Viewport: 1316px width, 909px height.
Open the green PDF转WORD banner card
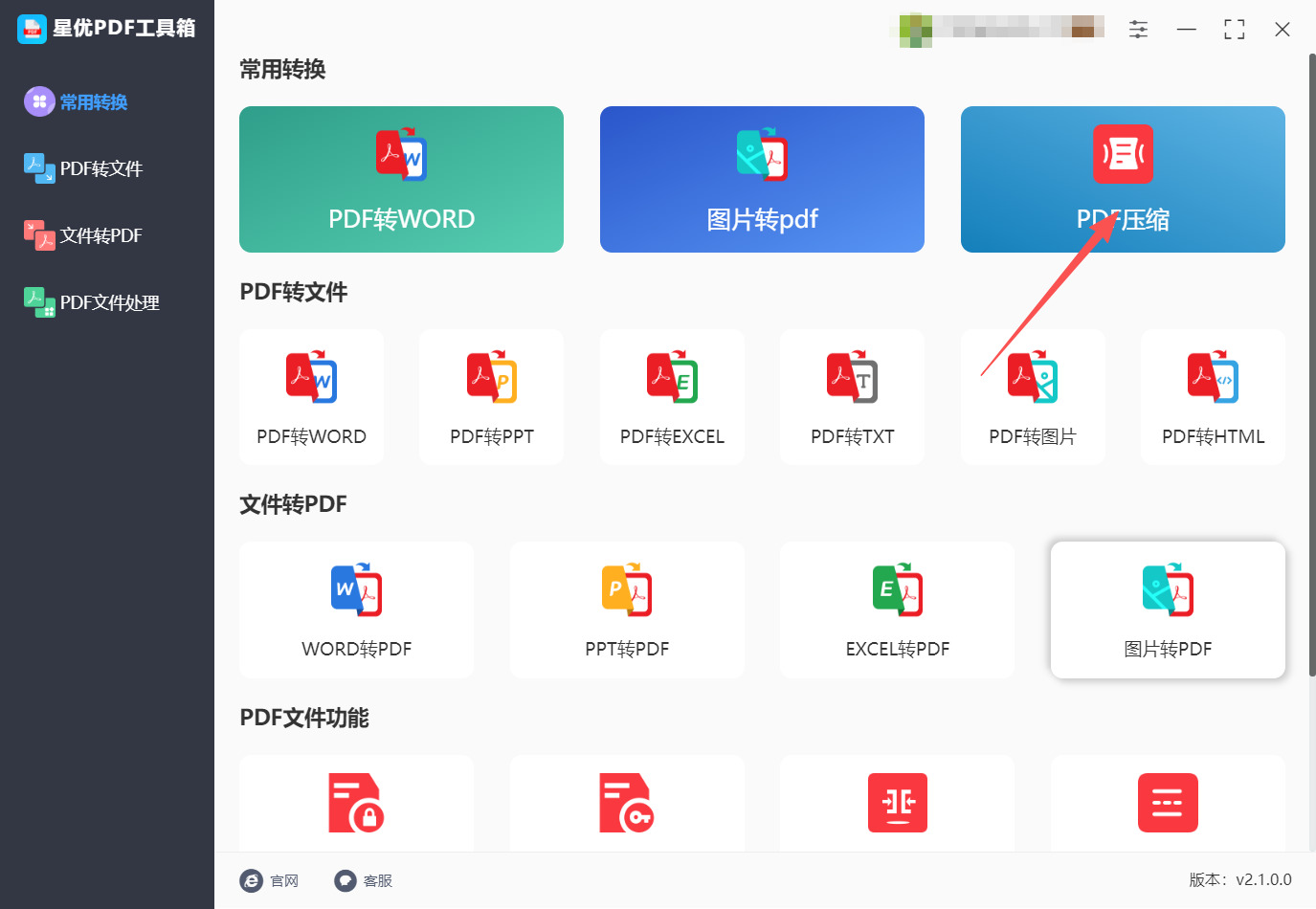(x=401, y=179)
